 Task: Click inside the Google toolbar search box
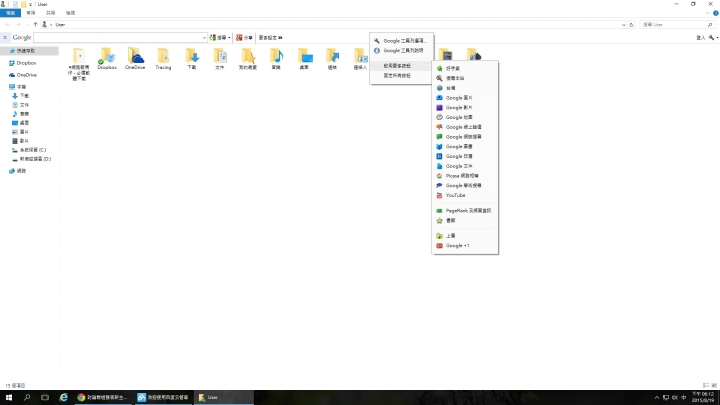pyautogui.click(x=117, y=38)
